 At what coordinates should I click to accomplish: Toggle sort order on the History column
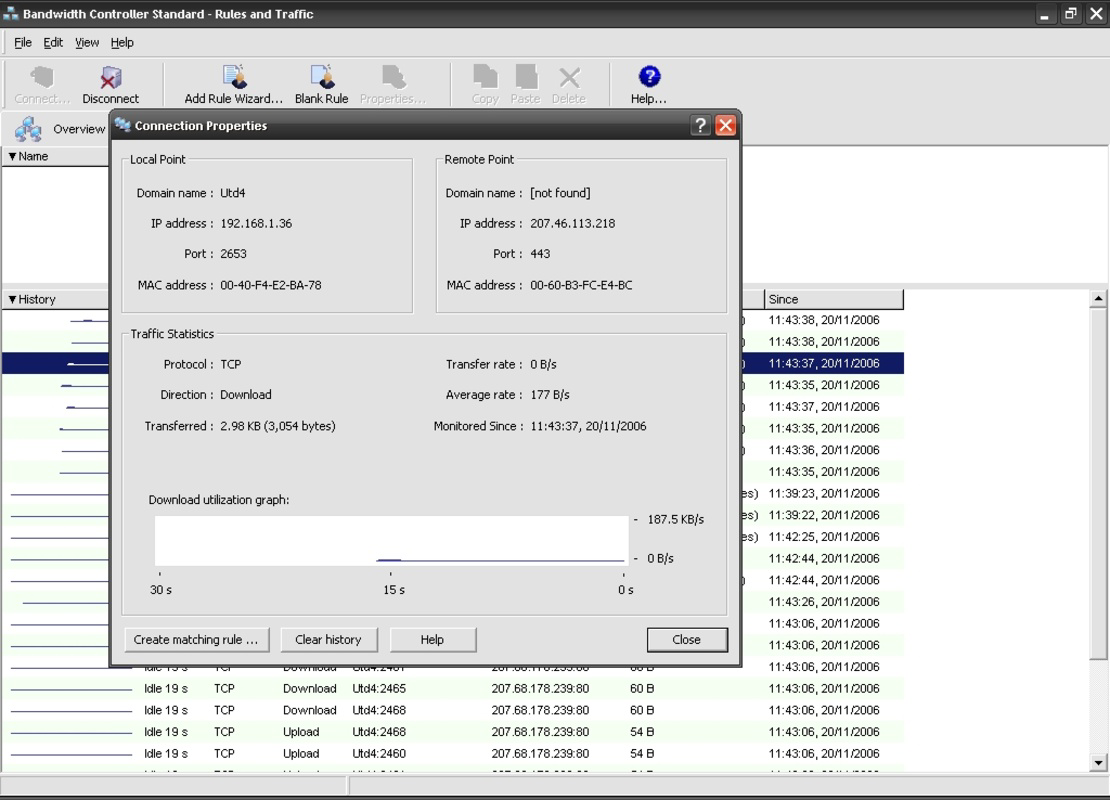[x=55, y=299]
